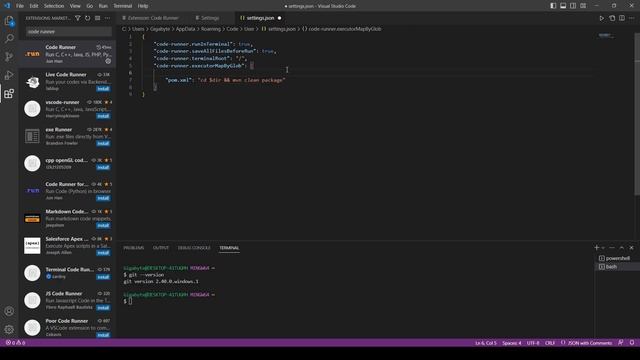This screenshot has height=360, width=640.
Task: Select the bash terminal entry
Action: tap(617, 267)
